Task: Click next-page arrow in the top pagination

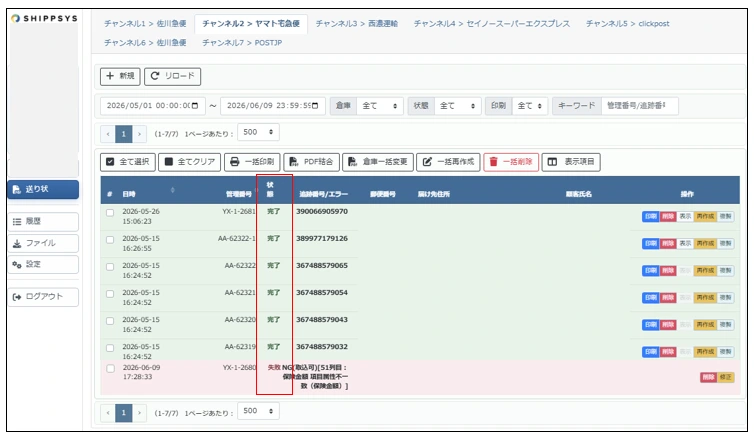Action: (x=139, y=134)
